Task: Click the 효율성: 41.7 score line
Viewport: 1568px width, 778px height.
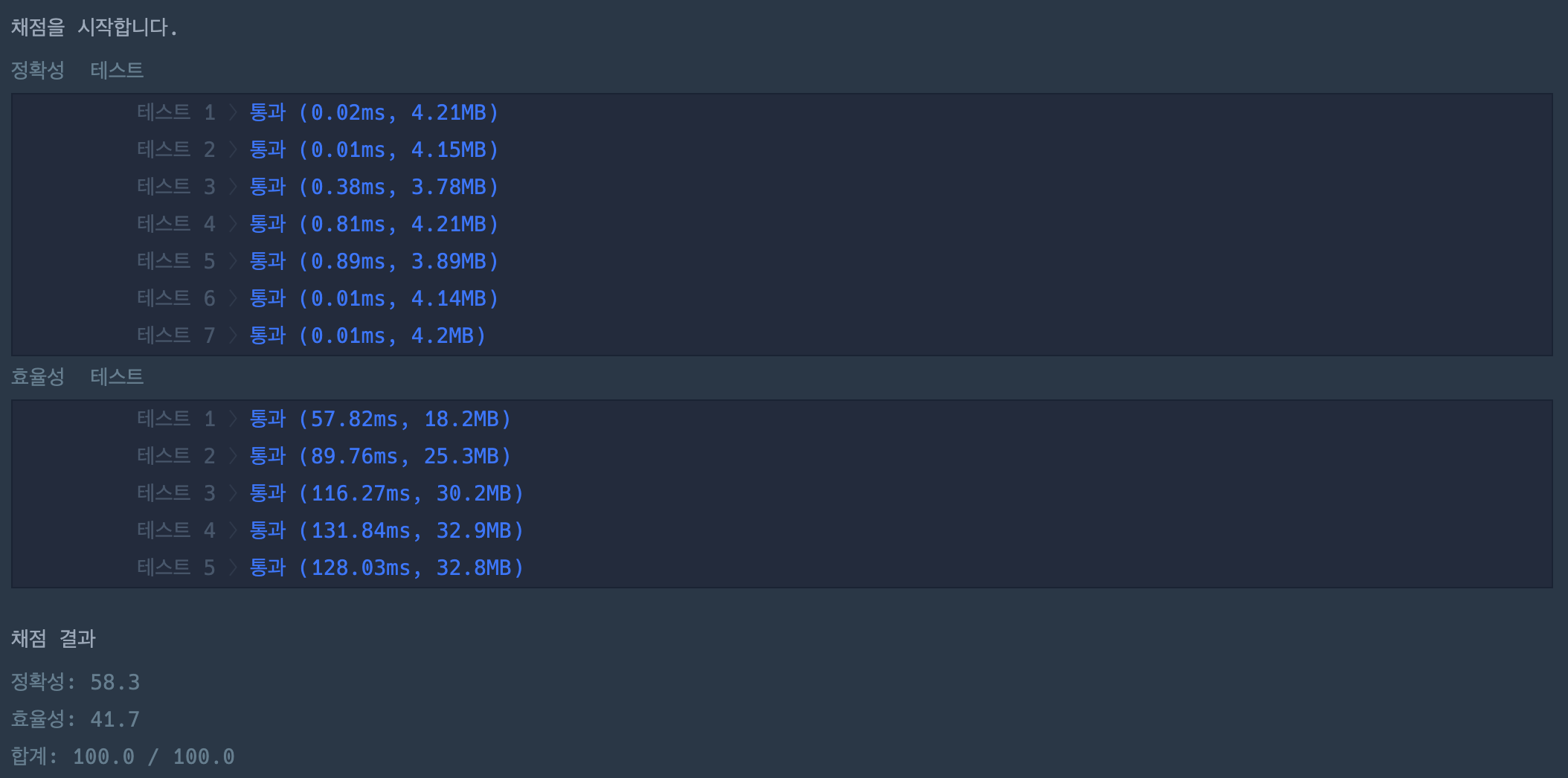Action: 76,719
